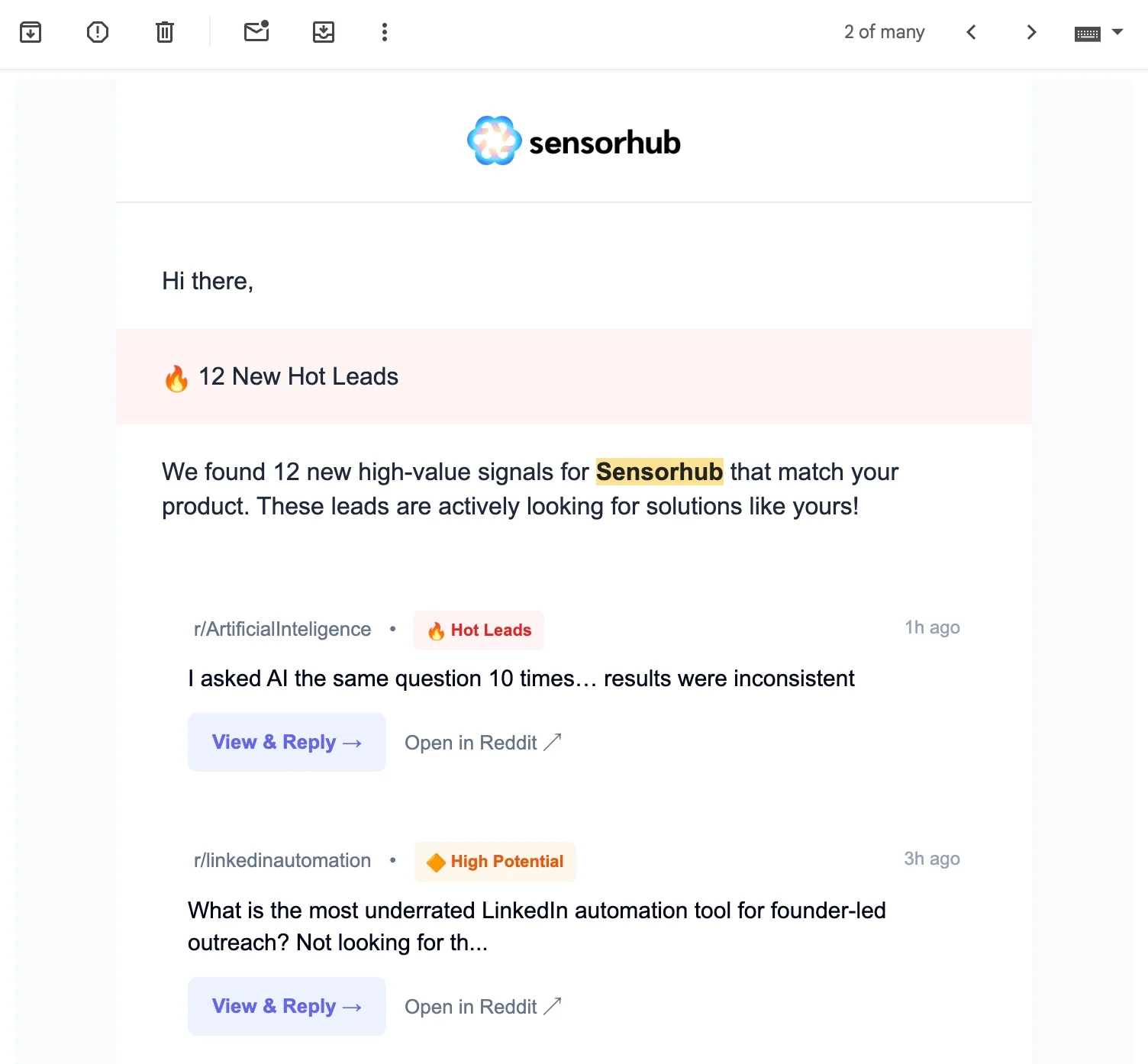Viewport: 1148px width, 1064px height.
Task: Open the AI question post in Reddit
Action: (483, 743)
